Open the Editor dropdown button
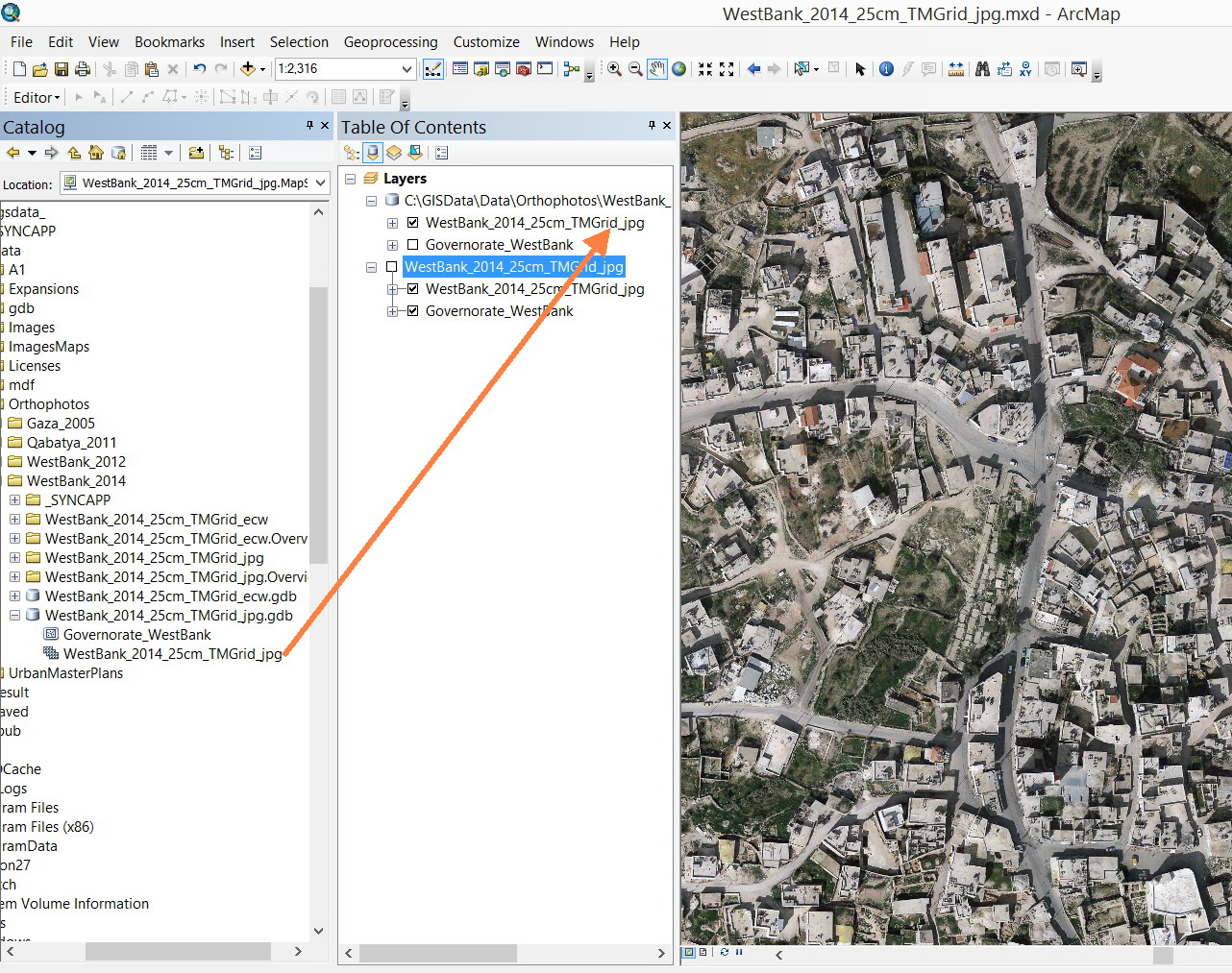Image resolution: width=1232 pixels, height=973 pixels. 37,97
